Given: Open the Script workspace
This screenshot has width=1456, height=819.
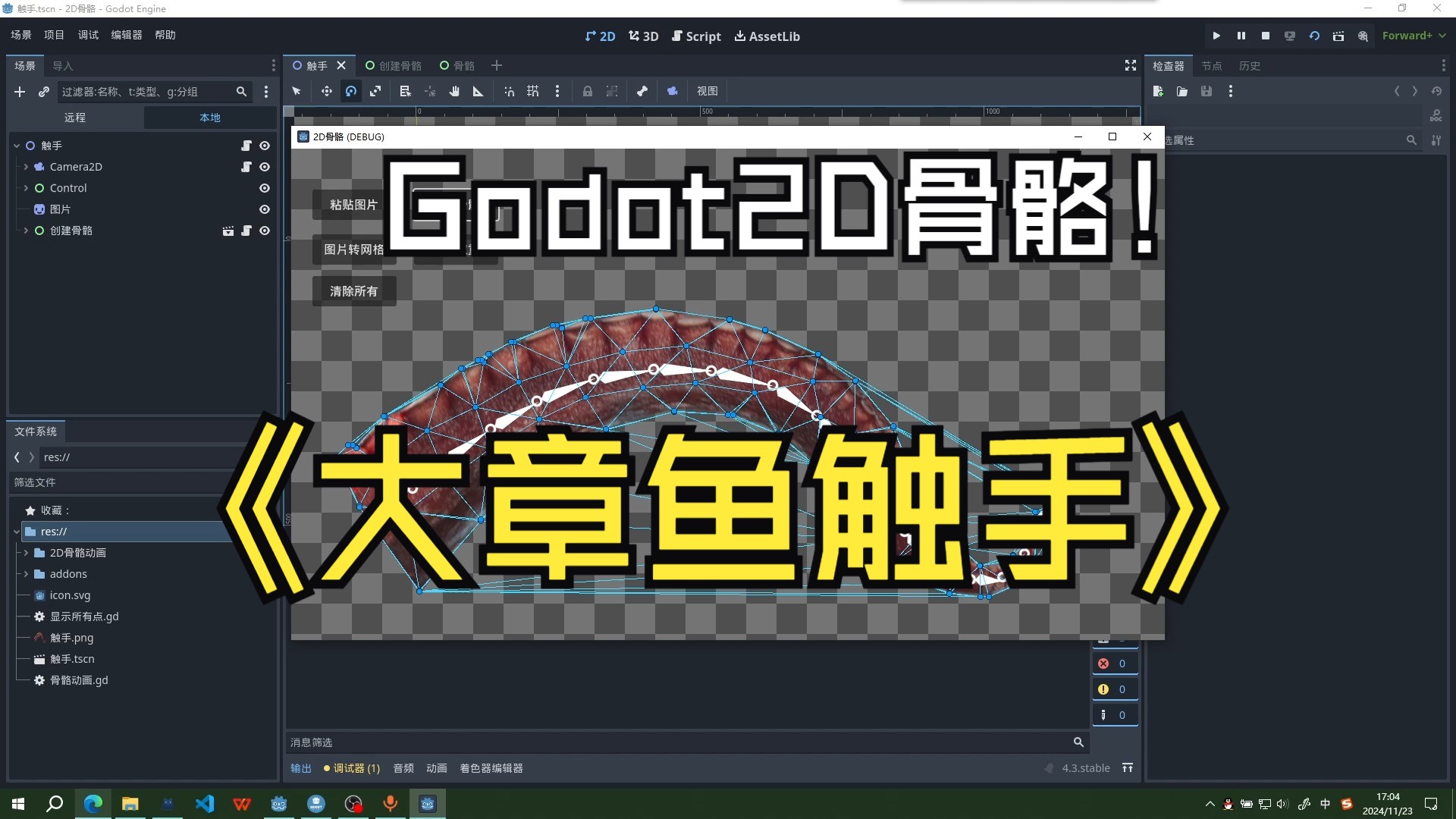Looking at the screenshot, I should pos(696,36).
